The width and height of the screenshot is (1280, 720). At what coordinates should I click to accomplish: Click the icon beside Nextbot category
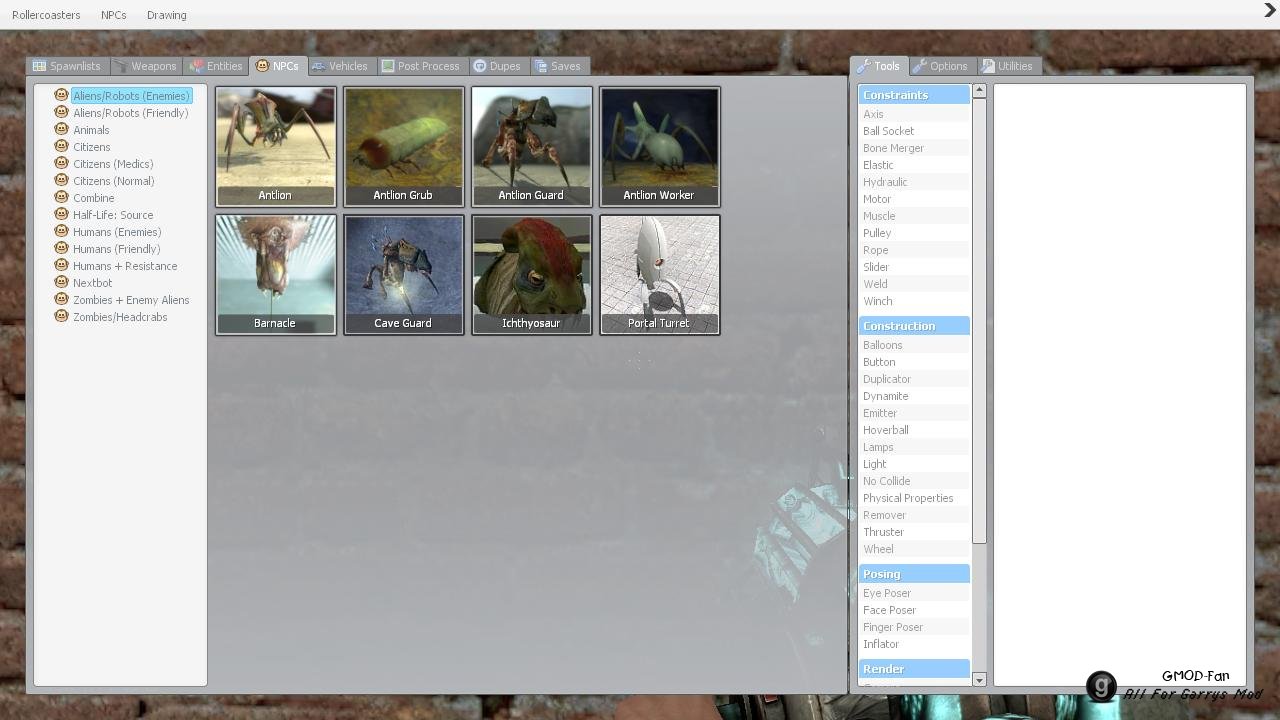61,282
